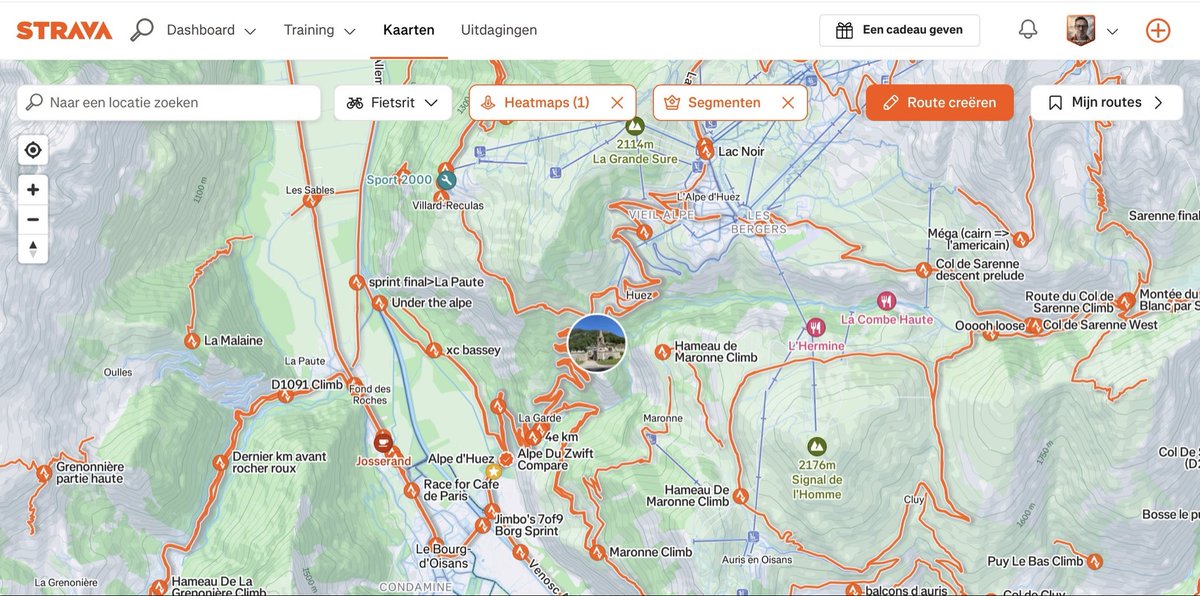Open the Hameau de Maronne Climb marker near Huez

(x=662, y=352)
